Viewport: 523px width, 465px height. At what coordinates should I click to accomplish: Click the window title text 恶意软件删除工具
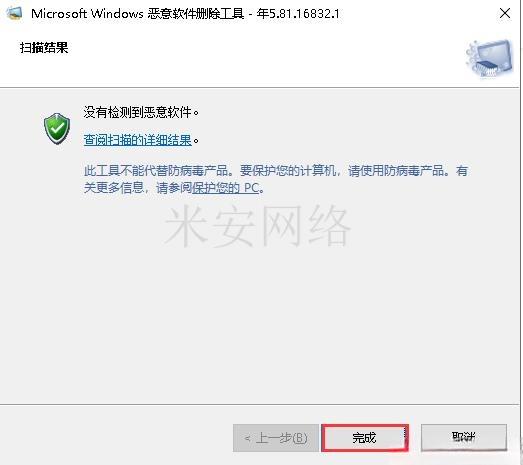coord(196,14)
